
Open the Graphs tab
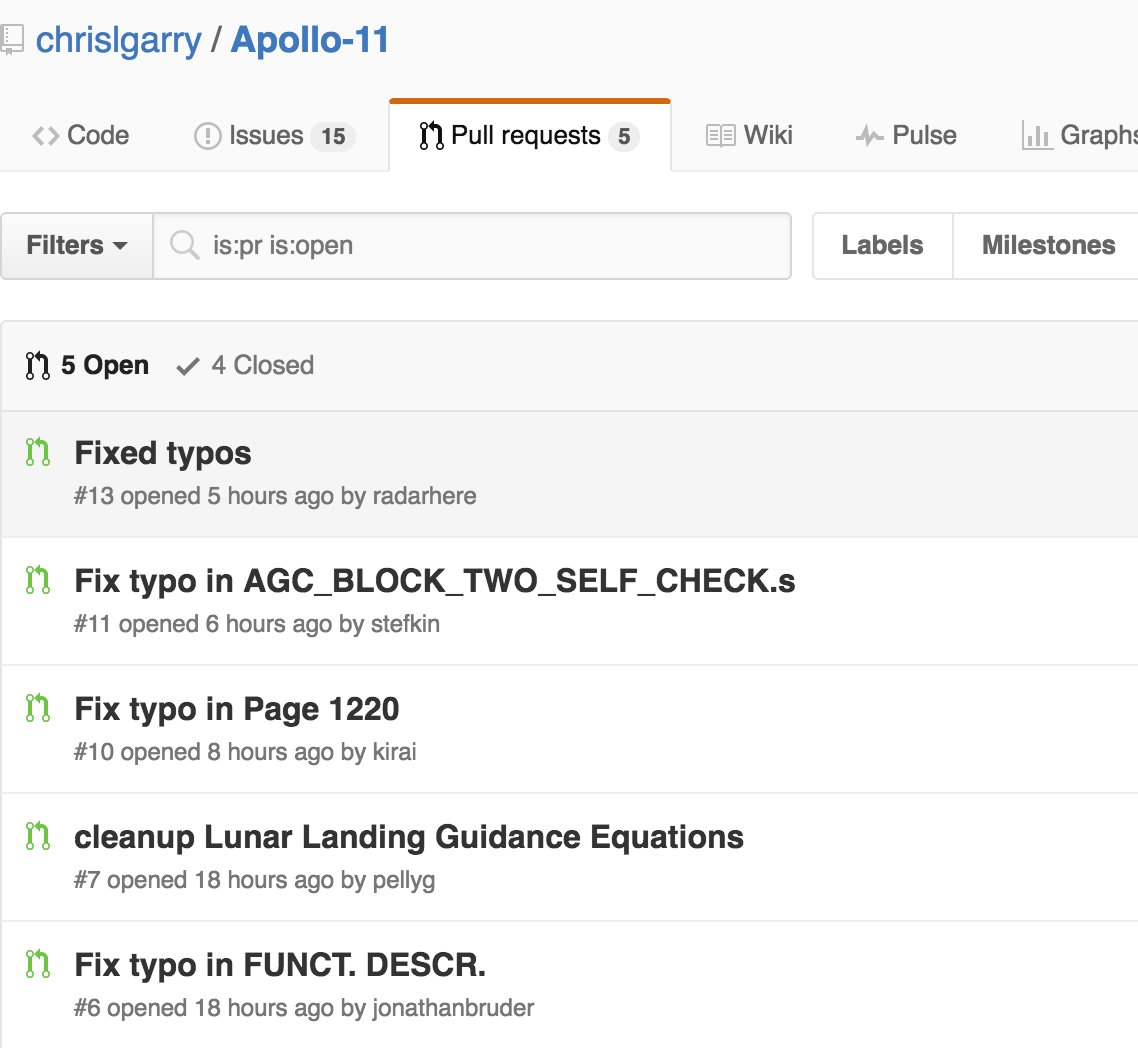(x=1079, y=136)
